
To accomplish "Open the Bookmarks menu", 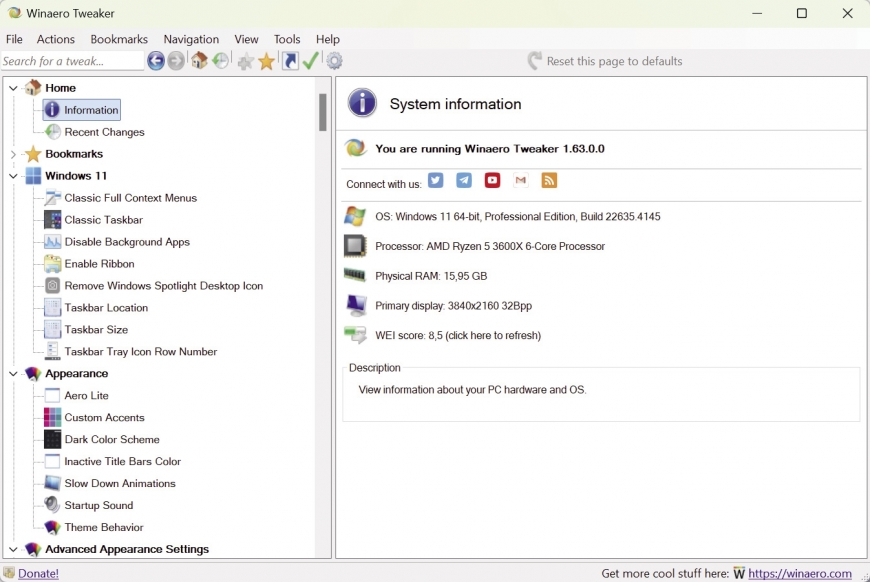I will [119, 39].
